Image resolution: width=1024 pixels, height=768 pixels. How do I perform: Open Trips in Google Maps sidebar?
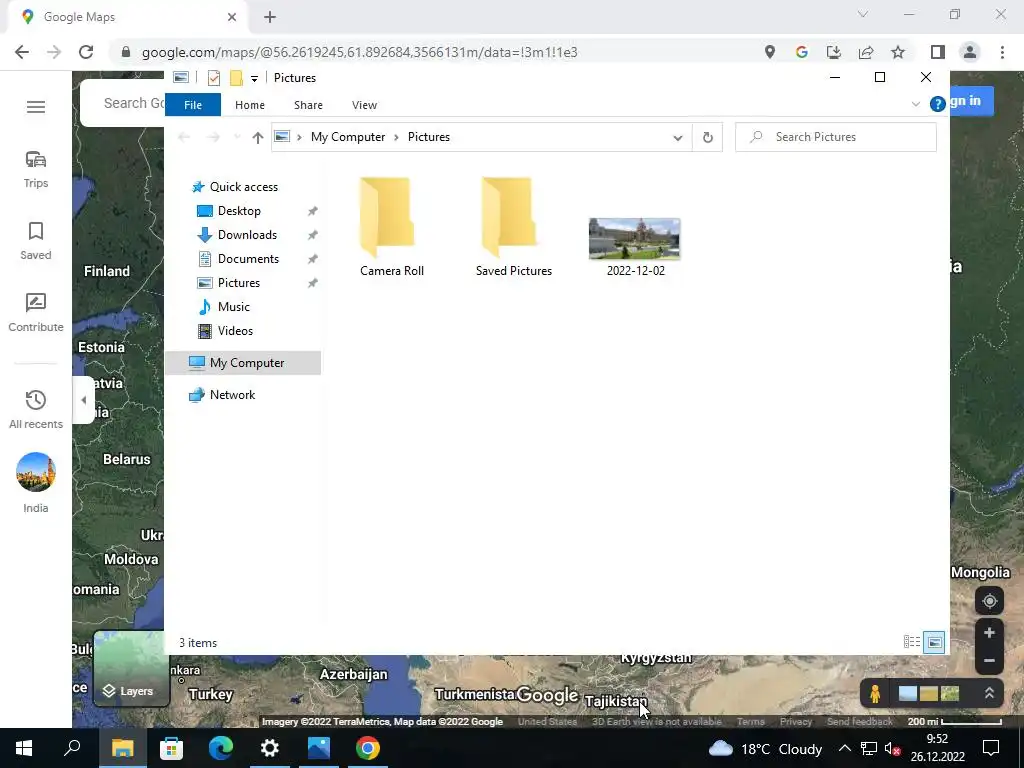36,169
